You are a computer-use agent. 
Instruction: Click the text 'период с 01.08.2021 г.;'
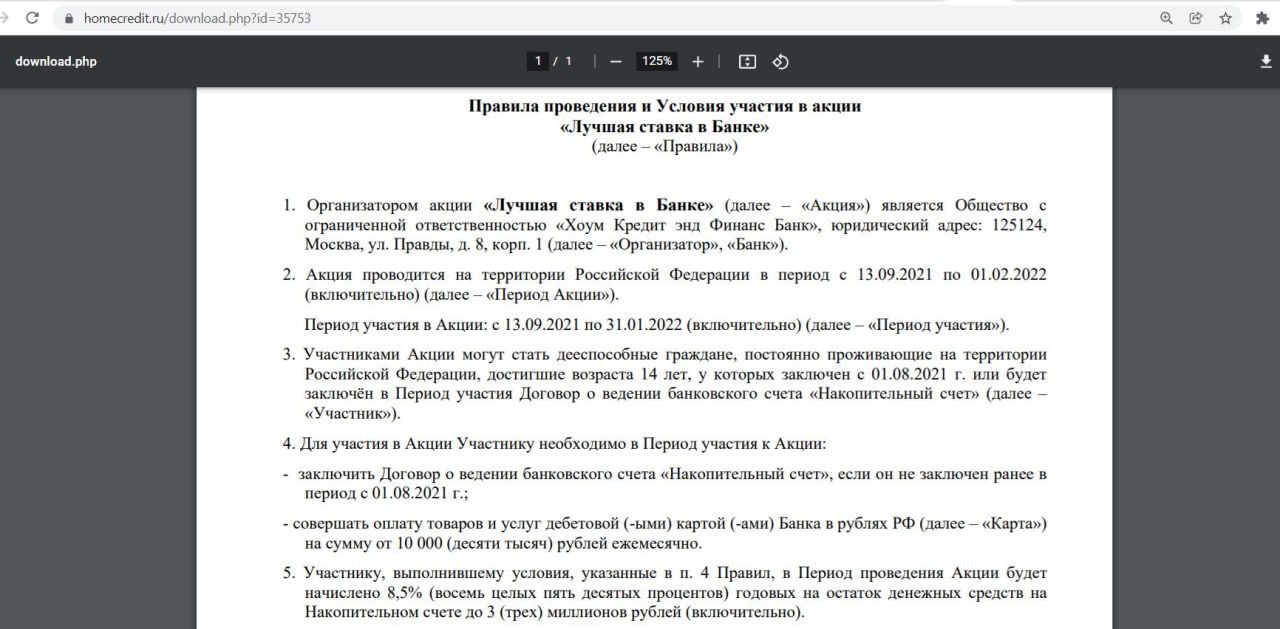(x=387, y=494)
